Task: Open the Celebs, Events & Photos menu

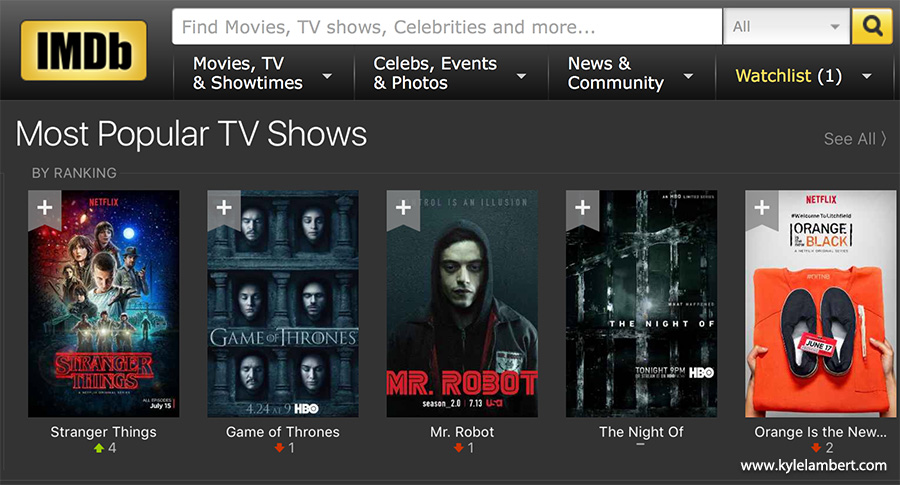Action: click(435, 73)
